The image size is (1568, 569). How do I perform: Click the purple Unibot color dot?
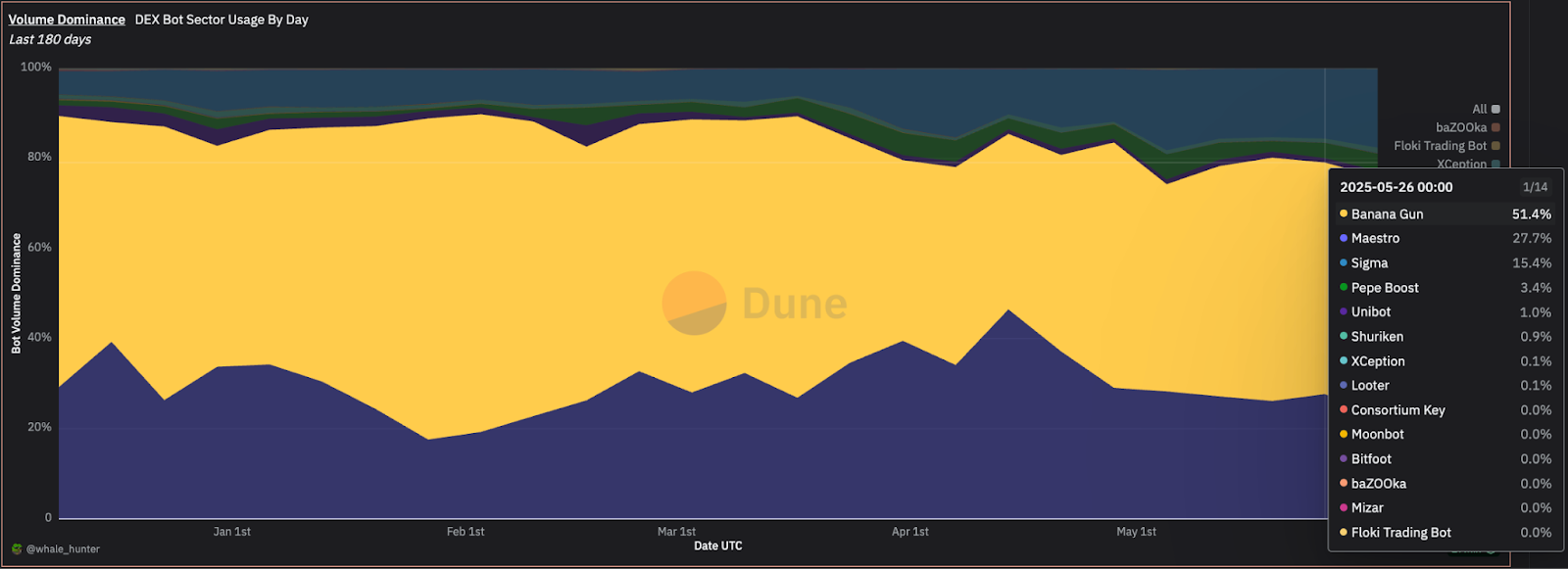[1344, 311]
